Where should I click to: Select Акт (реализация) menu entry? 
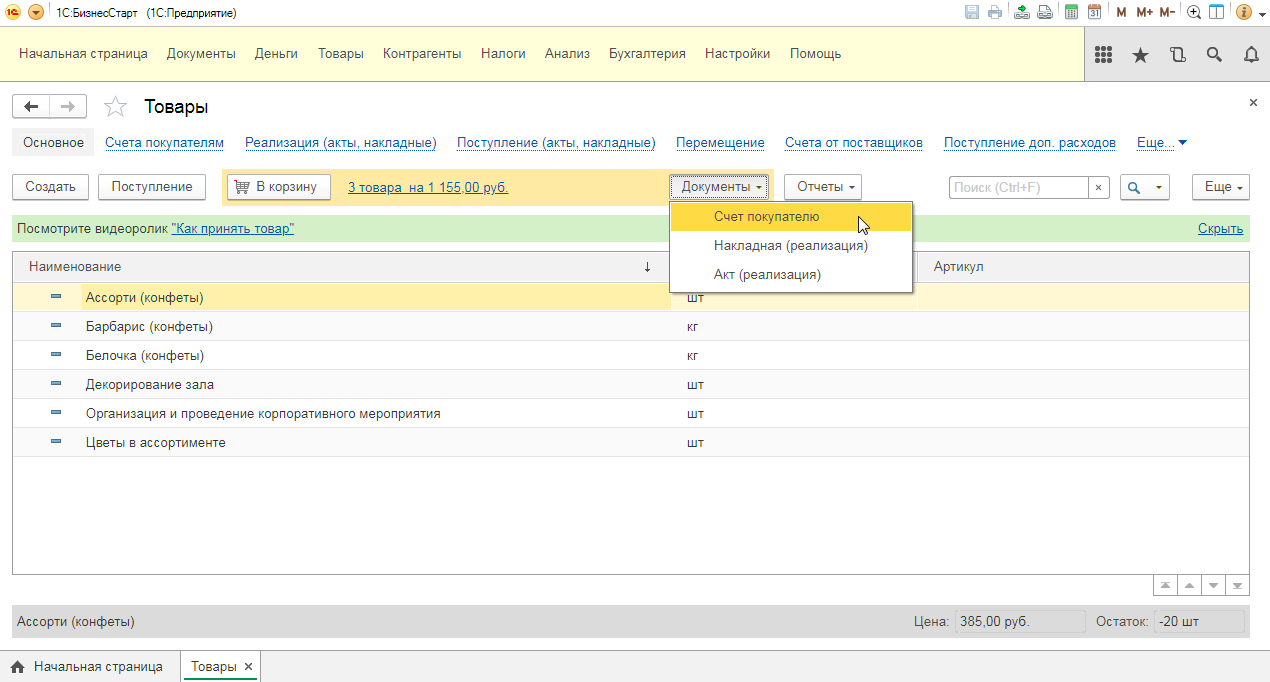pos(767,274)
